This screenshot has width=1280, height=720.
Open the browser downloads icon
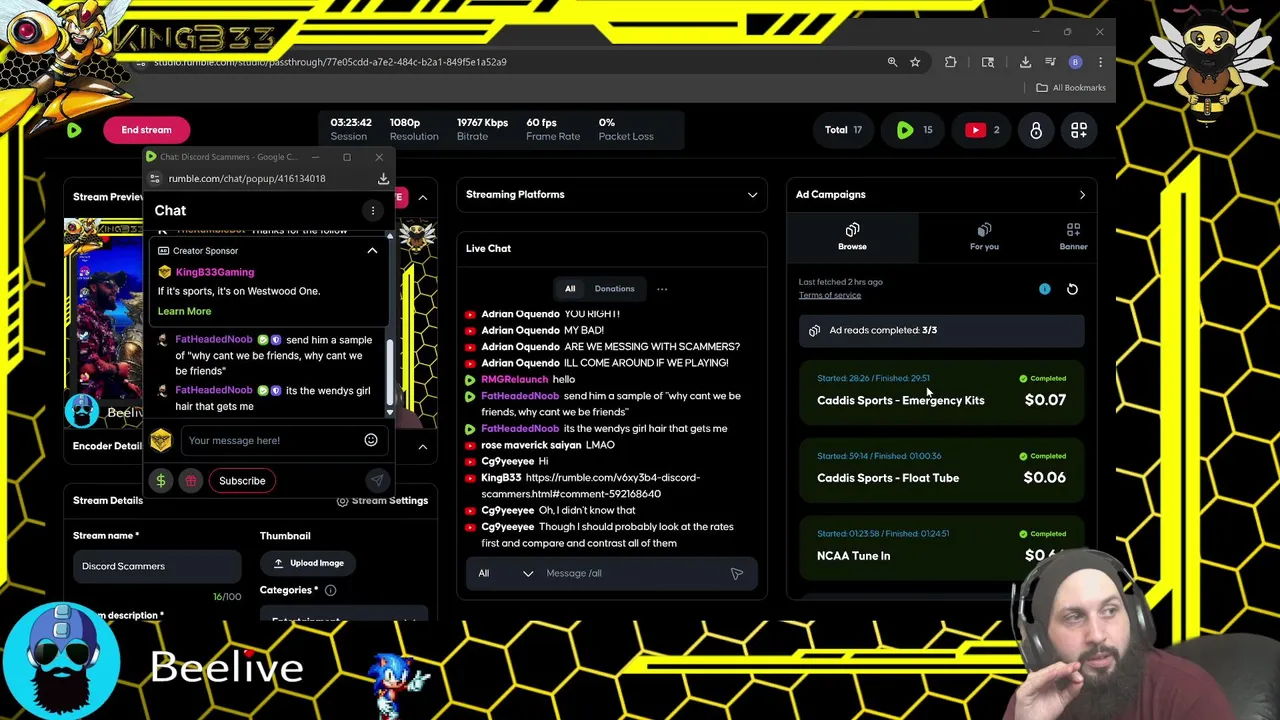click(x=1025, y=62)
